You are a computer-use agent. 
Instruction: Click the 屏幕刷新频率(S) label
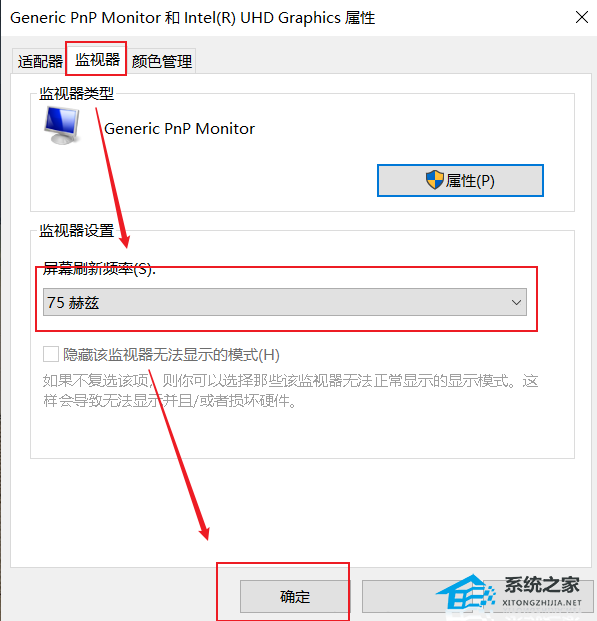click(99, 269)
